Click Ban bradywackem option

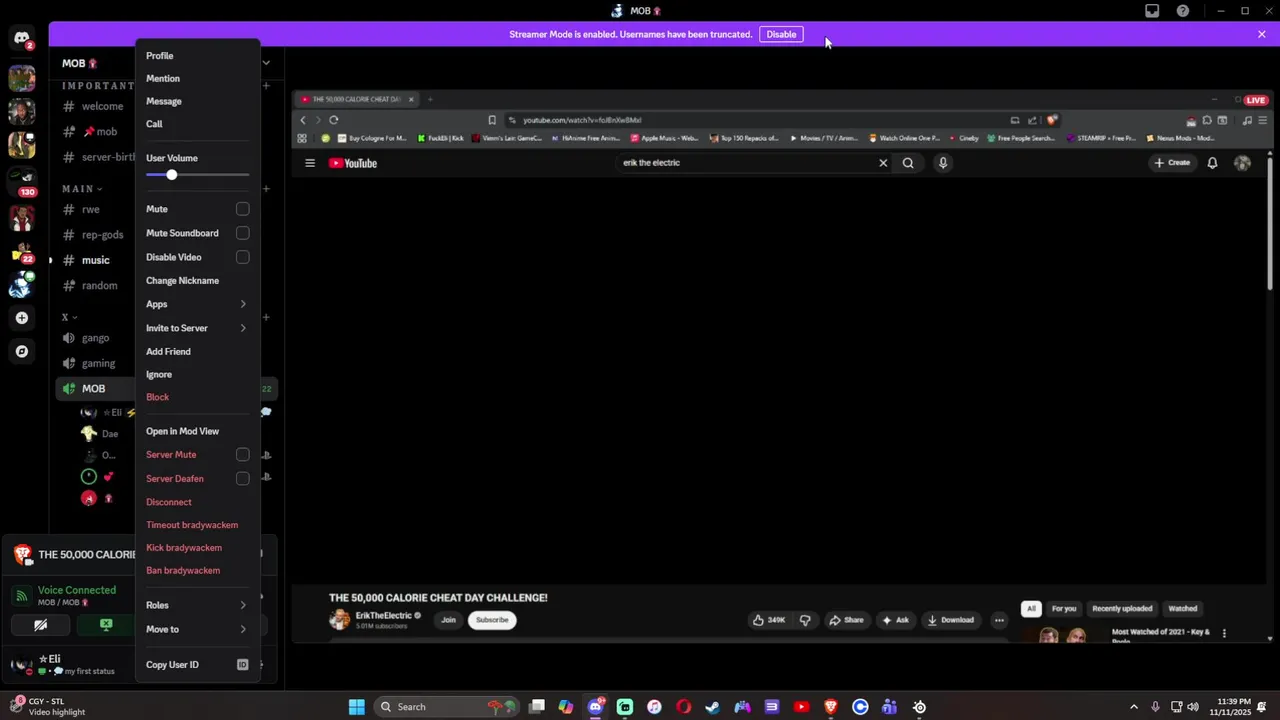(183, 571)
